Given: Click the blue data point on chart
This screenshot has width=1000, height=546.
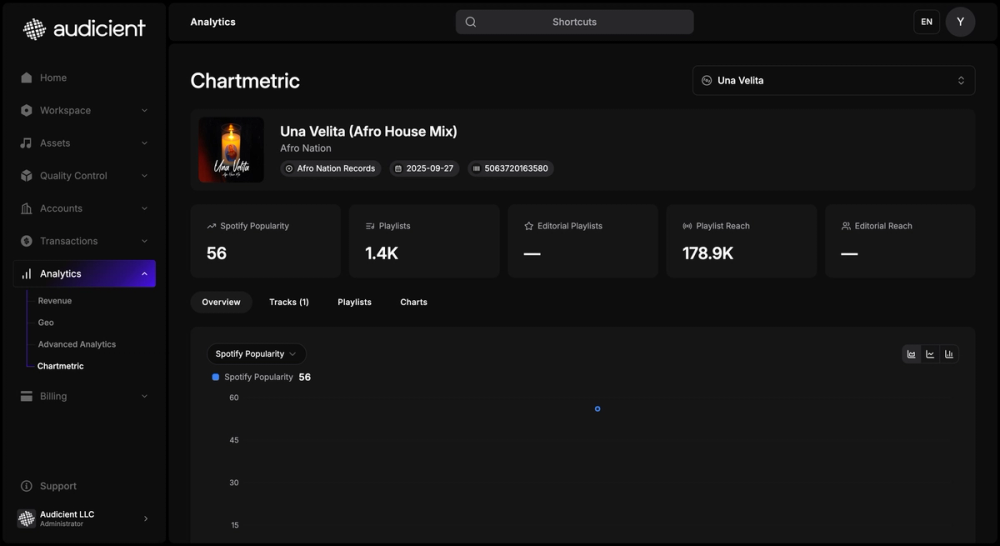Looking at the screenshot, I should pyautogui.click(x=598, y=409).
